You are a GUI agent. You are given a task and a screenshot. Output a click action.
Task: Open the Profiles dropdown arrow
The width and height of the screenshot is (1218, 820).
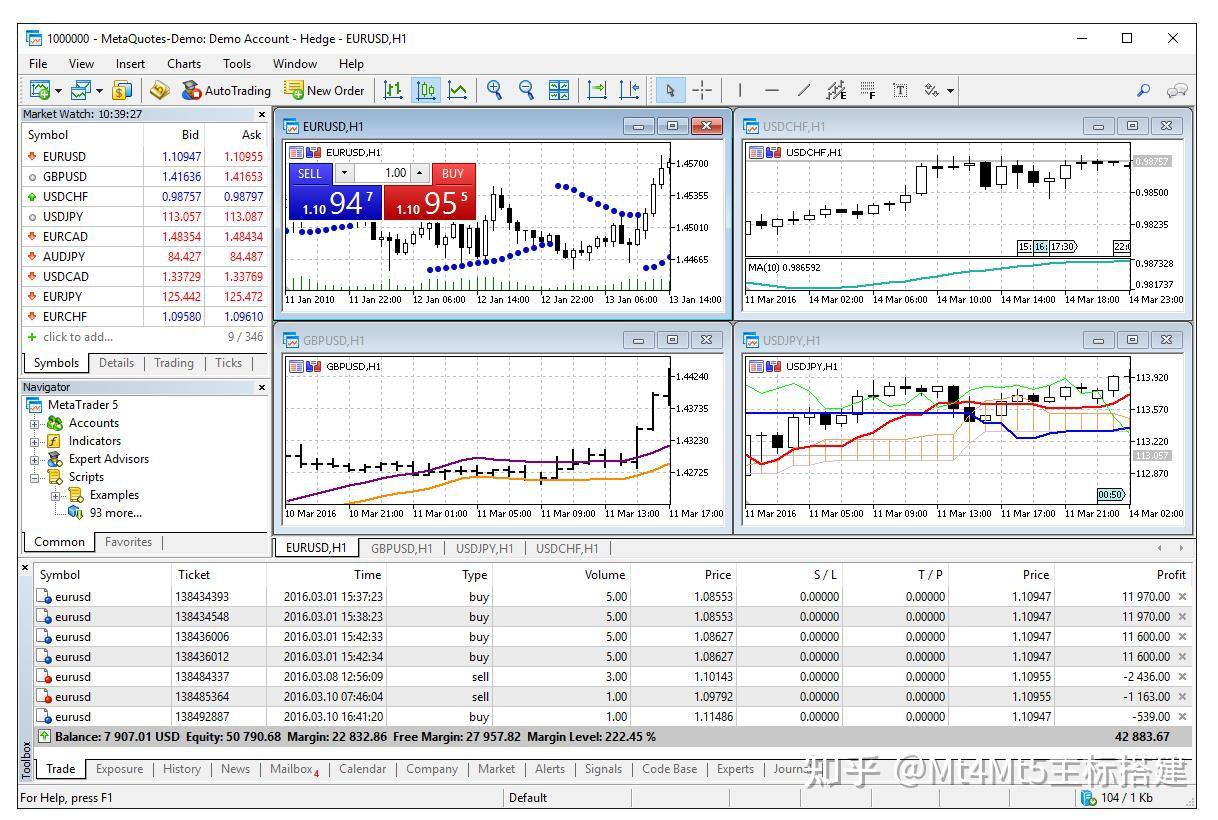99,91
